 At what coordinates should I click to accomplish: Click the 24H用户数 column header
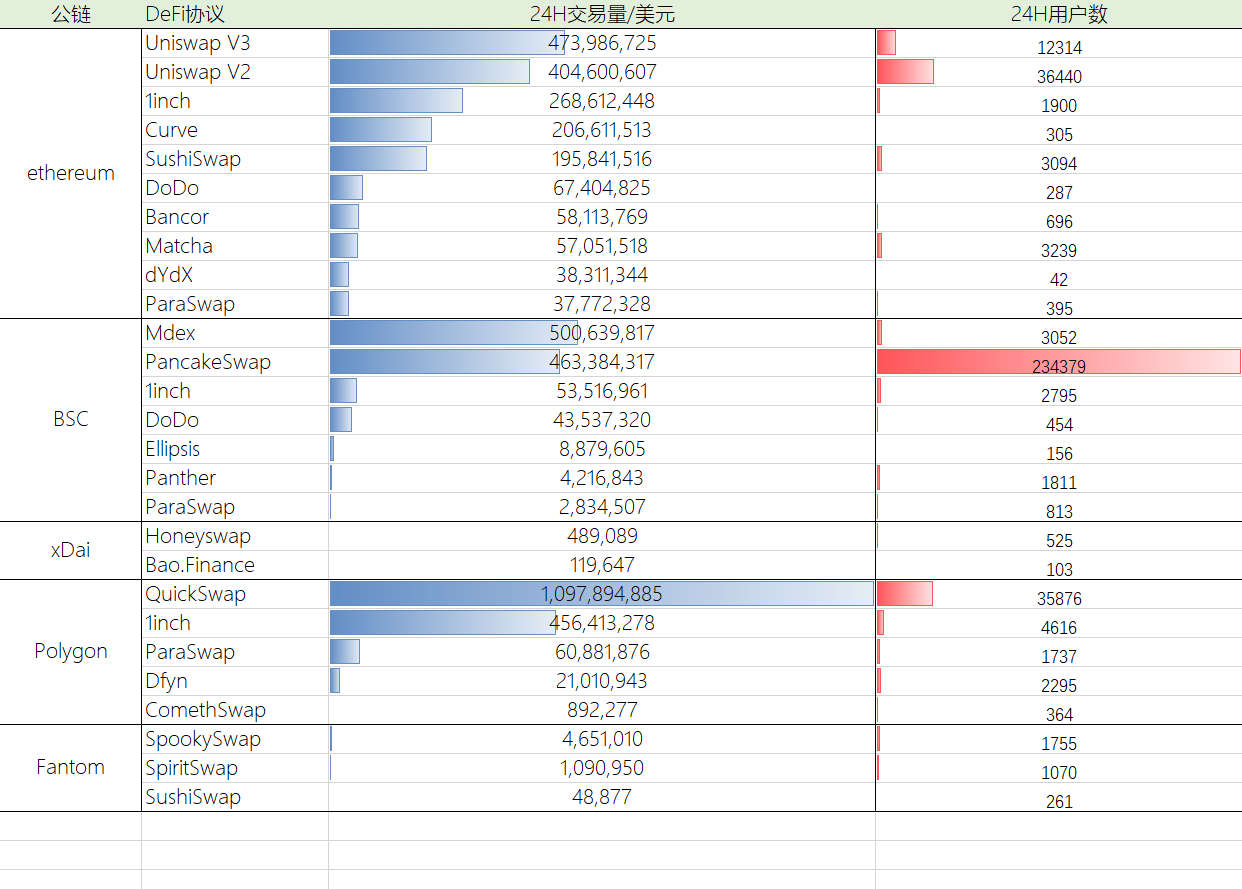point(1059,14)
